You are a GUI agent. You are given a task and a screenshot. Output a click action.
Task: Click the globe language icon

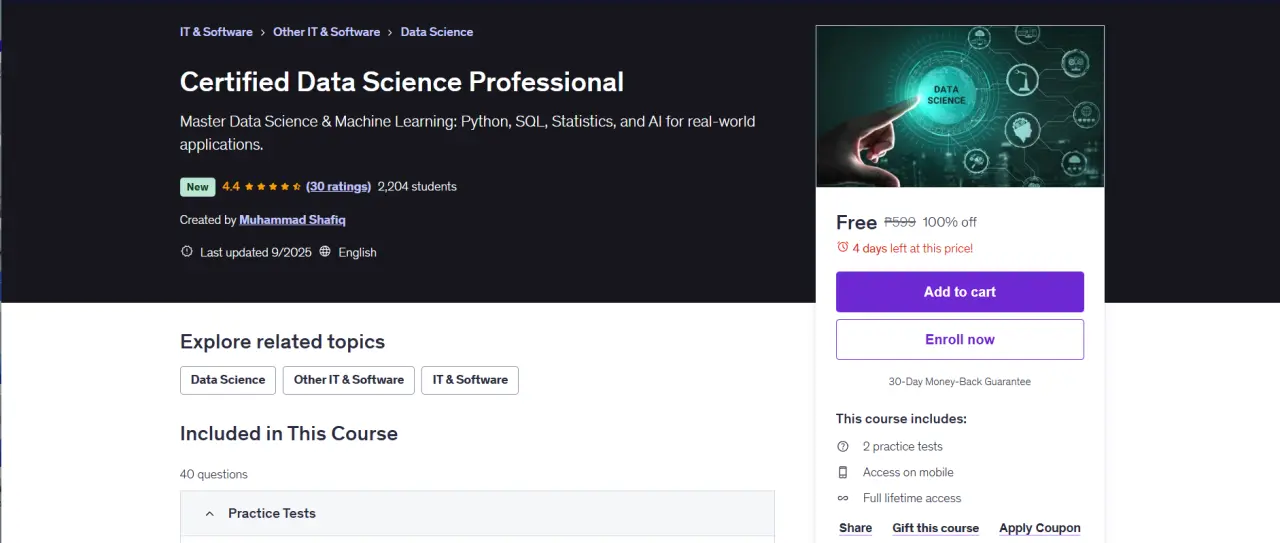pyautogui.click(x=325, y=252)
